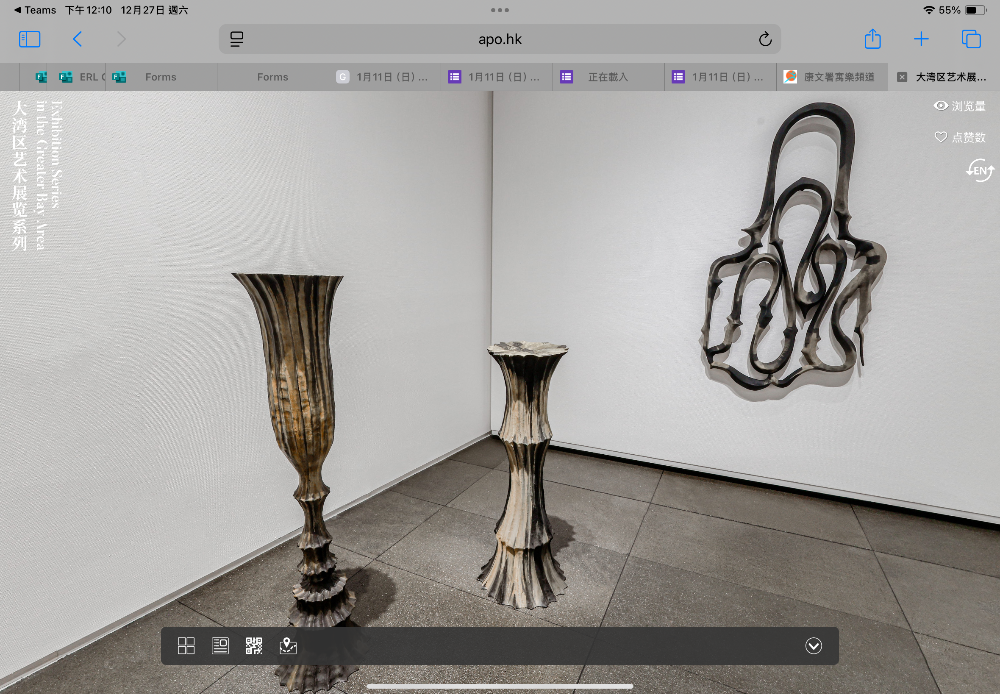This screenshot has height=694, width=1000.
Task: Switch to the 康文署寓樂頻道 tab
Action: (x=830, y=77)
